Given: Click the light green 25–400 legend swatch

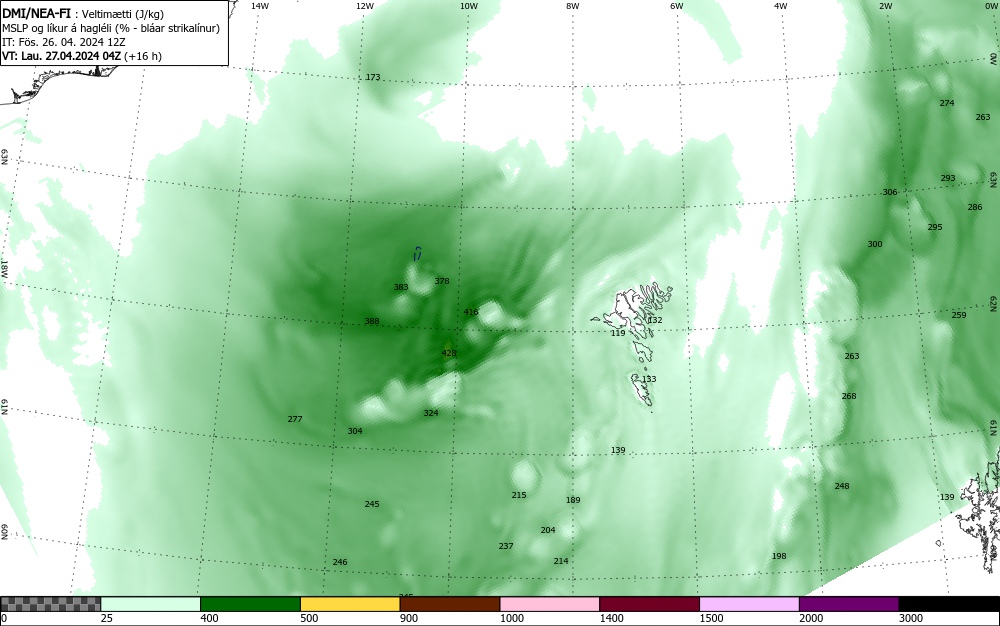Looking at the screenshot, I should click(x=151, y=604).
